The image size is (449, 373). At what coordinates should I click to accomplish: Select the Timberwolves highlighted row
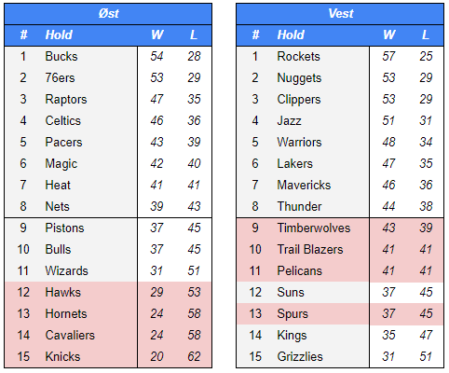pyautogui.click(x=340, y=228)
